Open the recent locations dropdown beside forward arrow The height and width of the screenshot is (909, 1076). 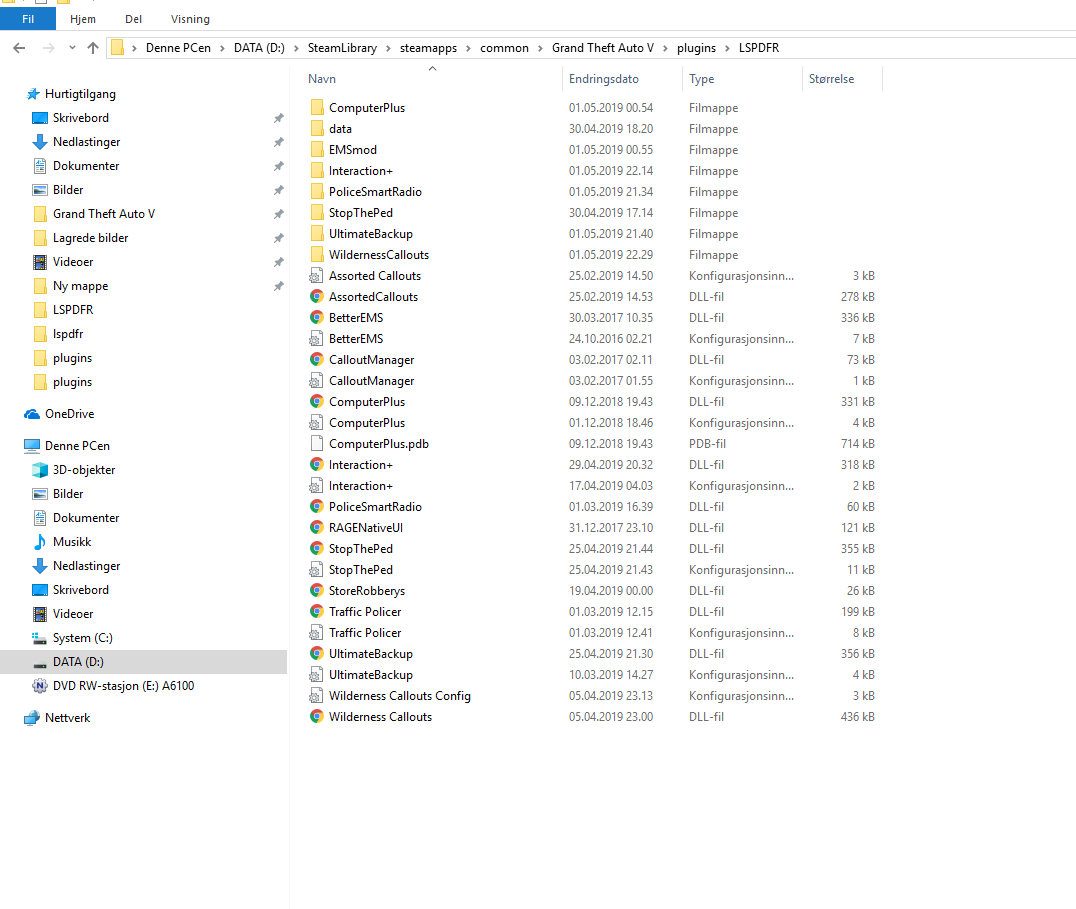click(70, 47)
